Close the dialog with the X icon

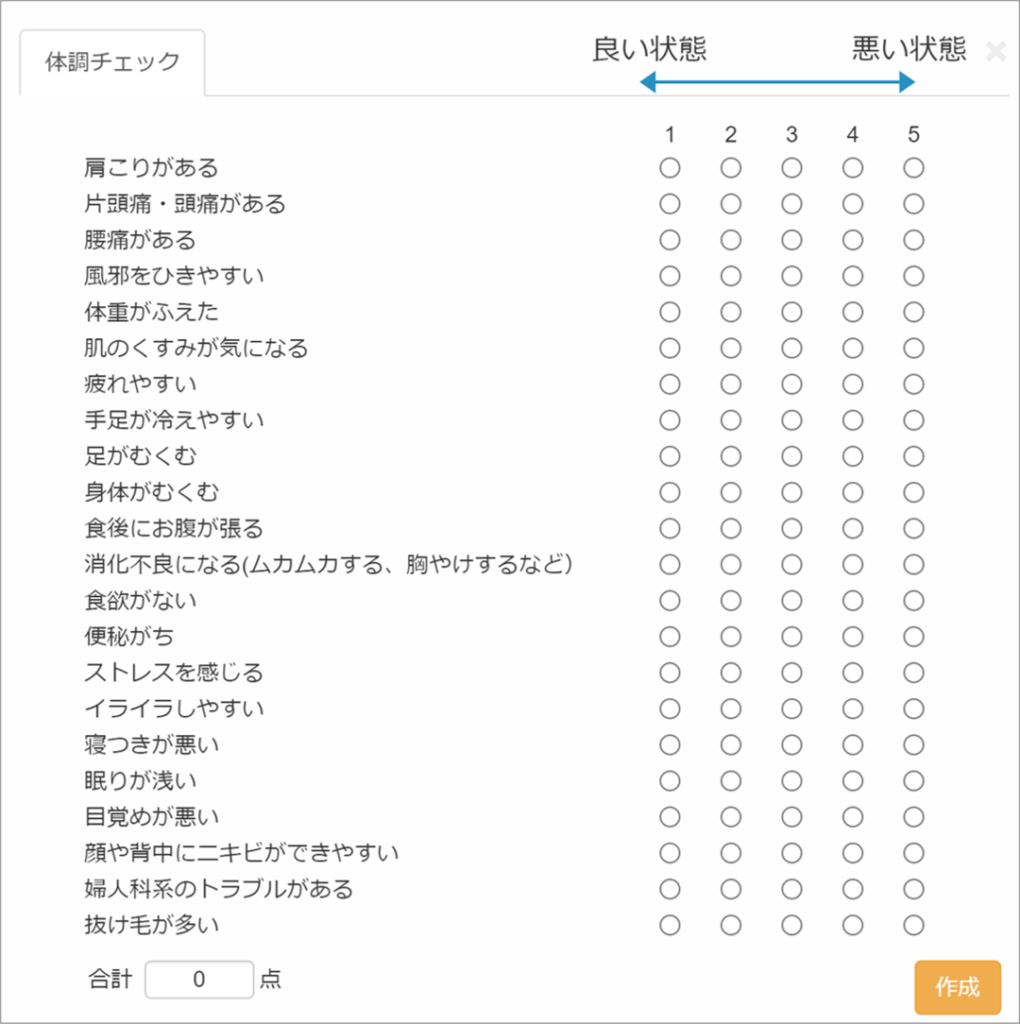[x=995, y=52]
